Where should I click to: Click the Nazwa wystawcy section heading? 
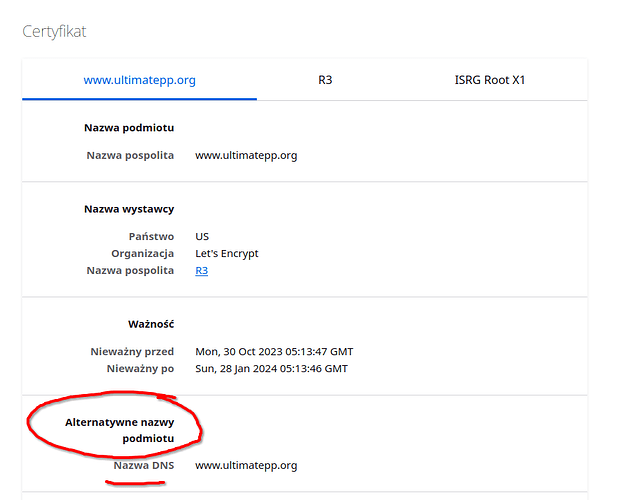tap(129, 209)
